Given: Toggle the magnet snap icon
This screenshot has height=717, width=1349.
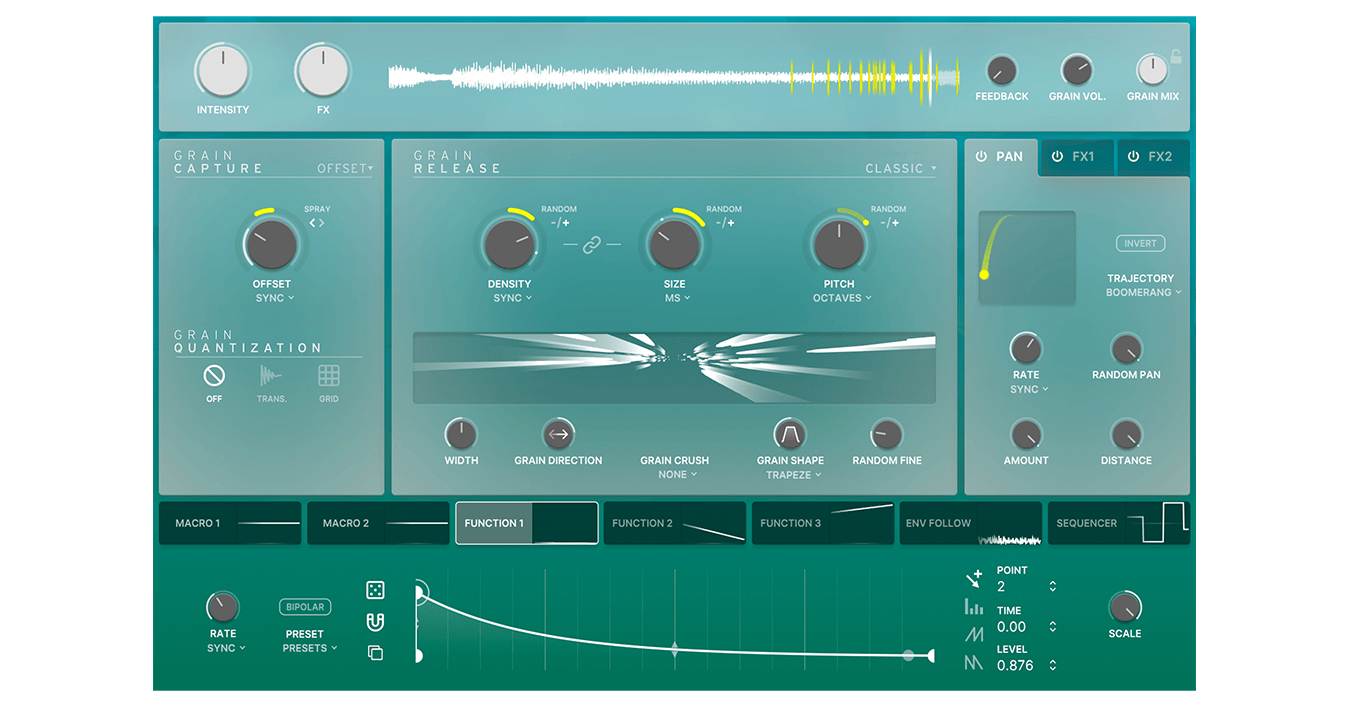Looking at the screenshot, I should pos(375,622).
